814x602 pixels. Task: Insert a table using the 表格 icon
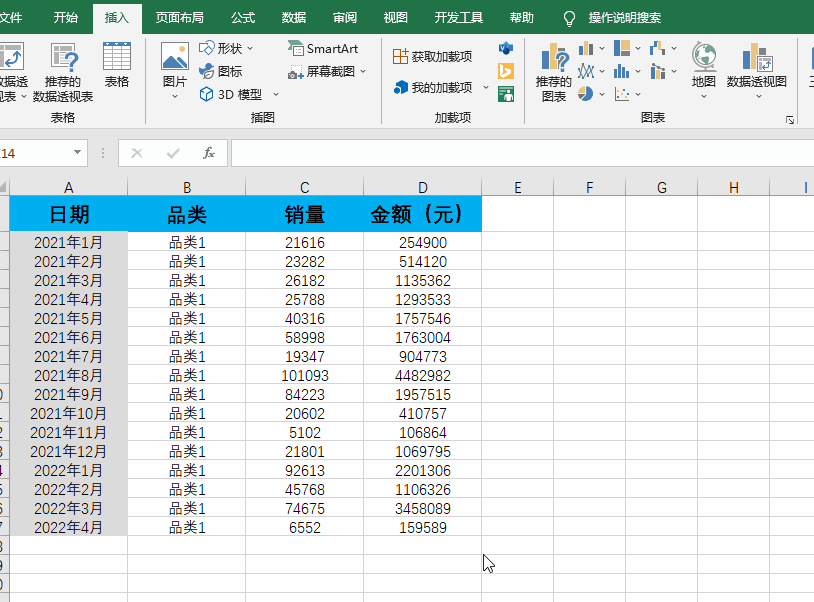[x=117, y=66]
